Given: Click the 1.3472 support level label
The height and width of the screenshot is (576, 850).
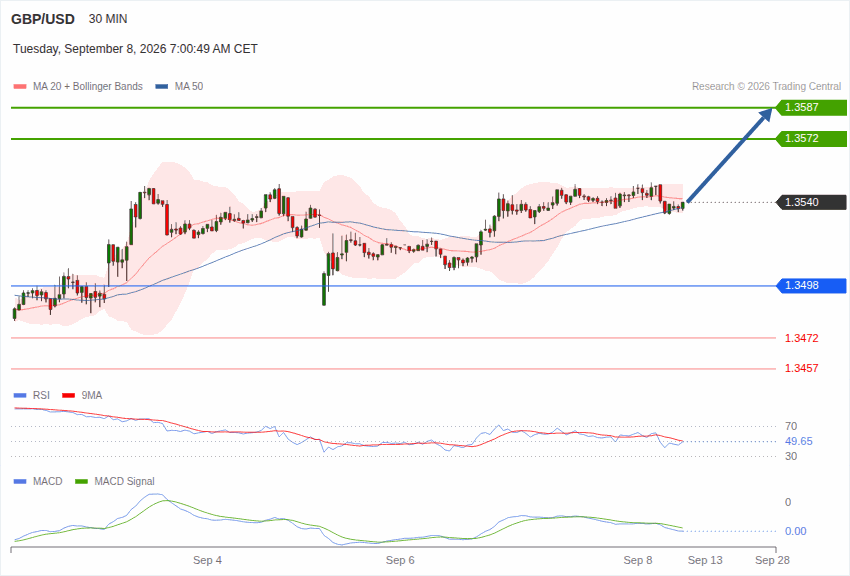Looking at the screenshot, I should click(801, 338).
